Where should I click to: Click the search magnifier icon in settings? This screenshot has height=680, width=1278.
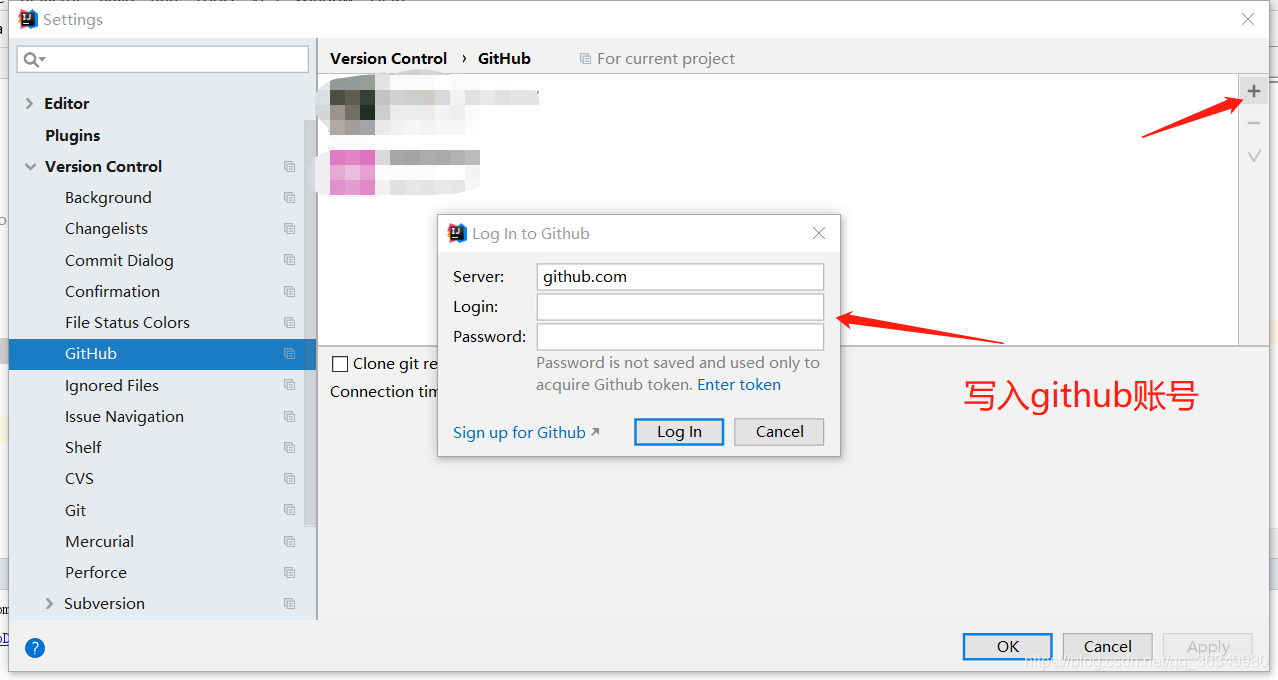coord(34,60)
